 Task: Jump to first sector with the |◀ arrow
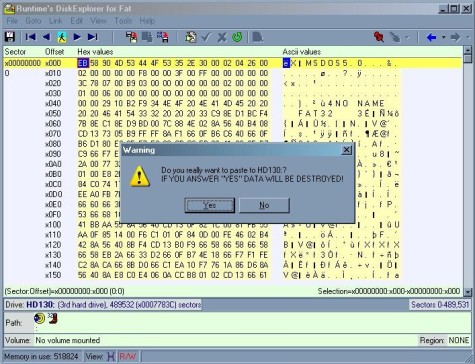(x=30, y=37)
